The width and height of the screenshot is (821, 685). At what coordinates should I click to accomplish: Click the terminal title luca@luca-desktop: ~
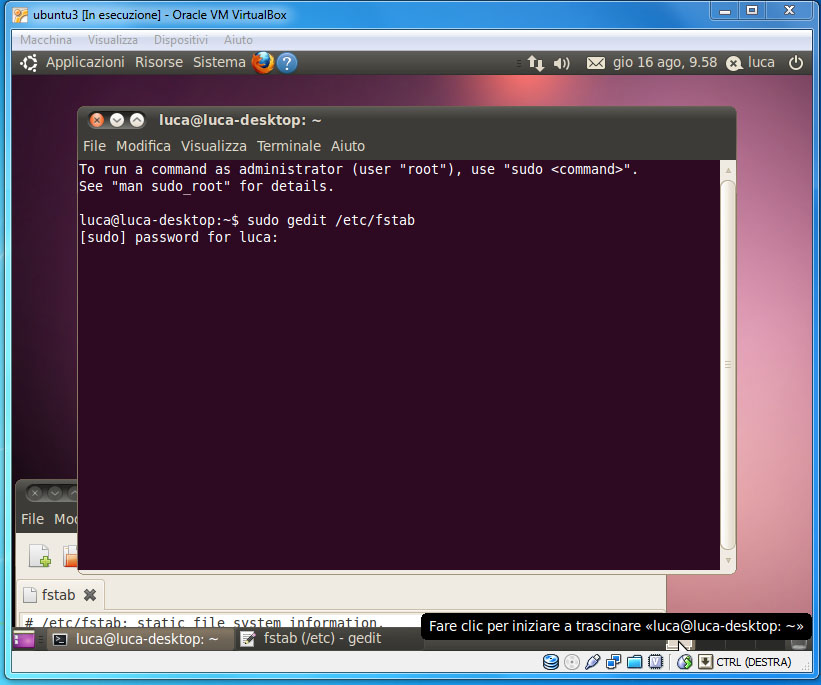click(240, 120)
